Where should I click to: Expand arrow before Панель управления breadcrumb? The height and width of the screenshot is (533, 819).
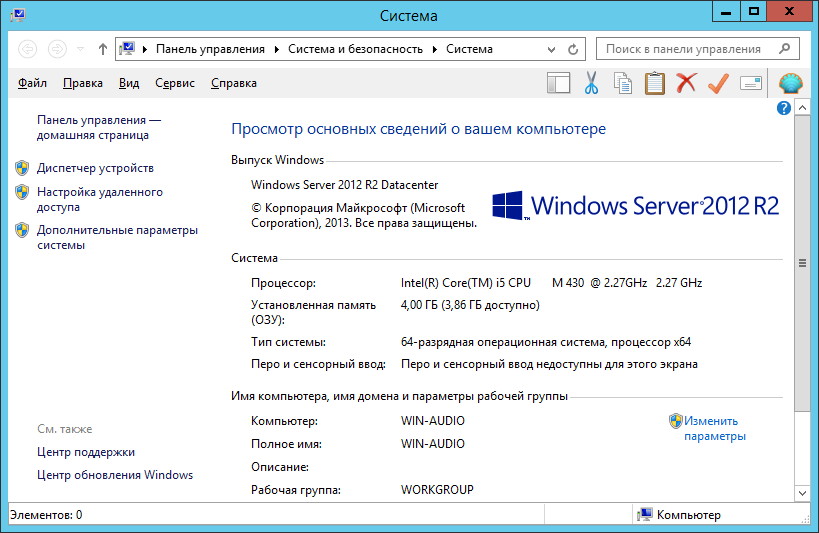pyautogui.click(x=145, y=49)
